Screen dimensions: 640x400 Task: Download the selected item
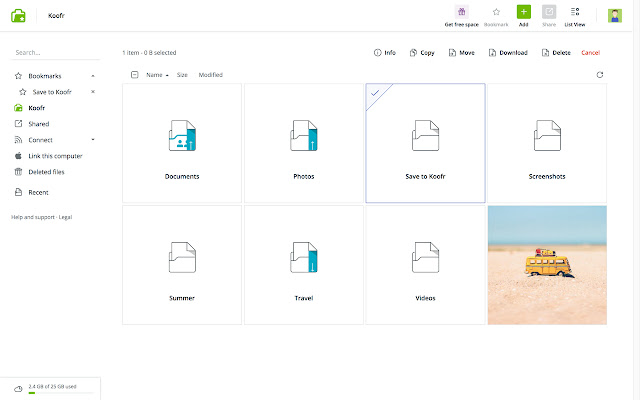508,53
